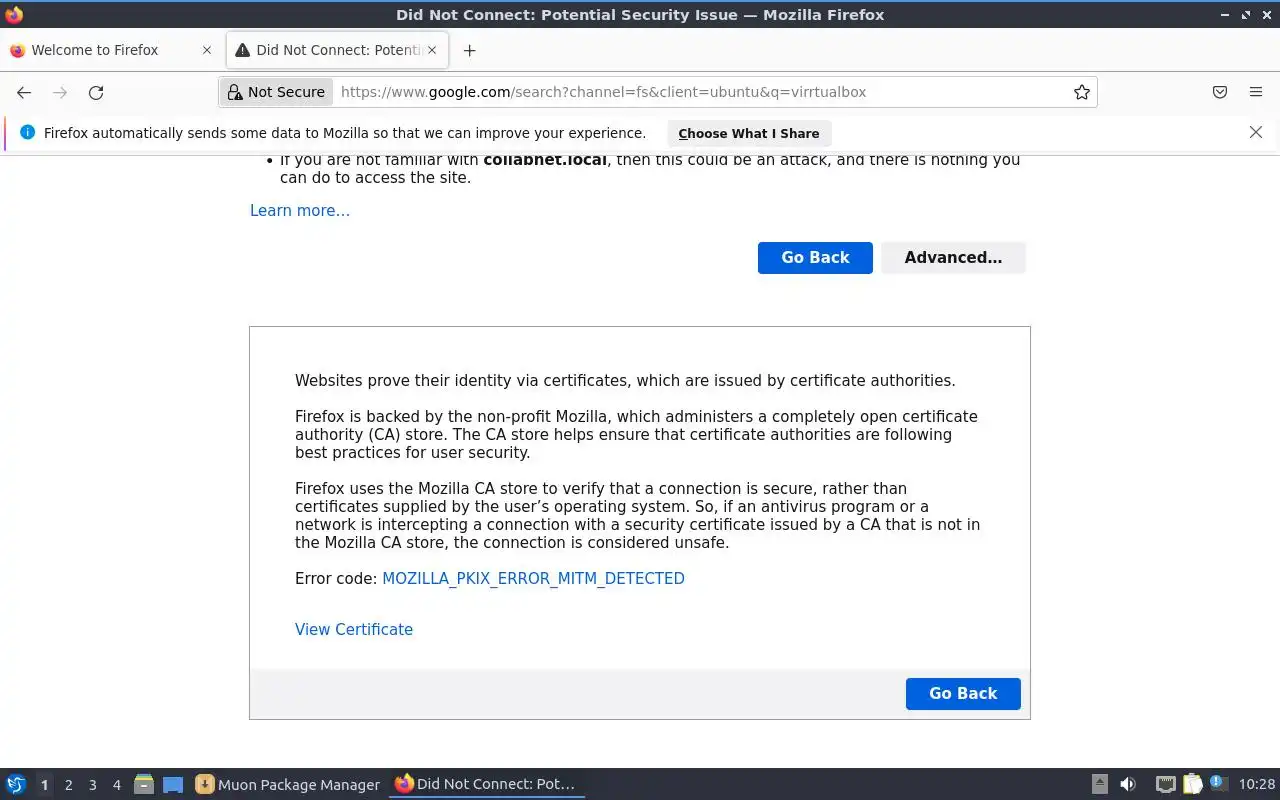Open a new tab with the plus icon
Screen dimensions: 1280x800
469,50
